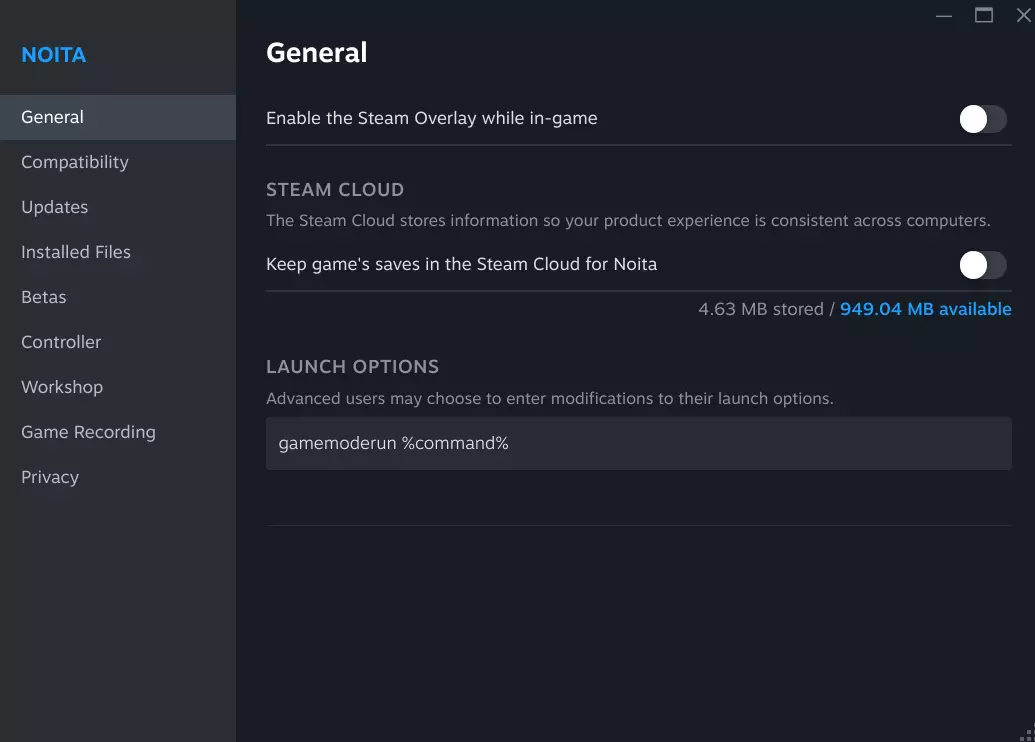Click the General page heading

[x=317, y=52]
